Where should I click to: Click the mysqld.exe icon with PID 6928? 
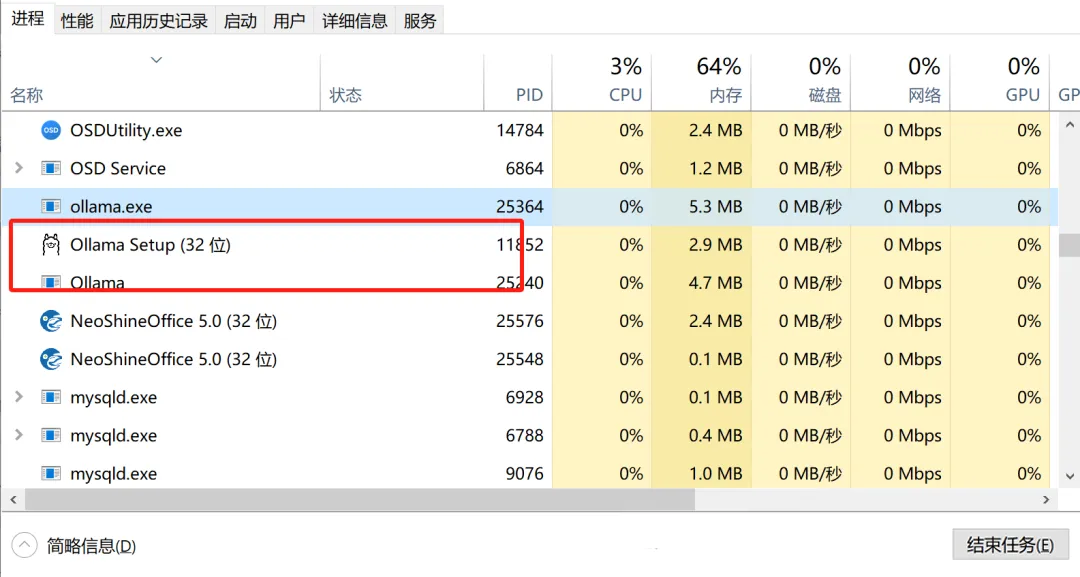click(x=51, y=397)
